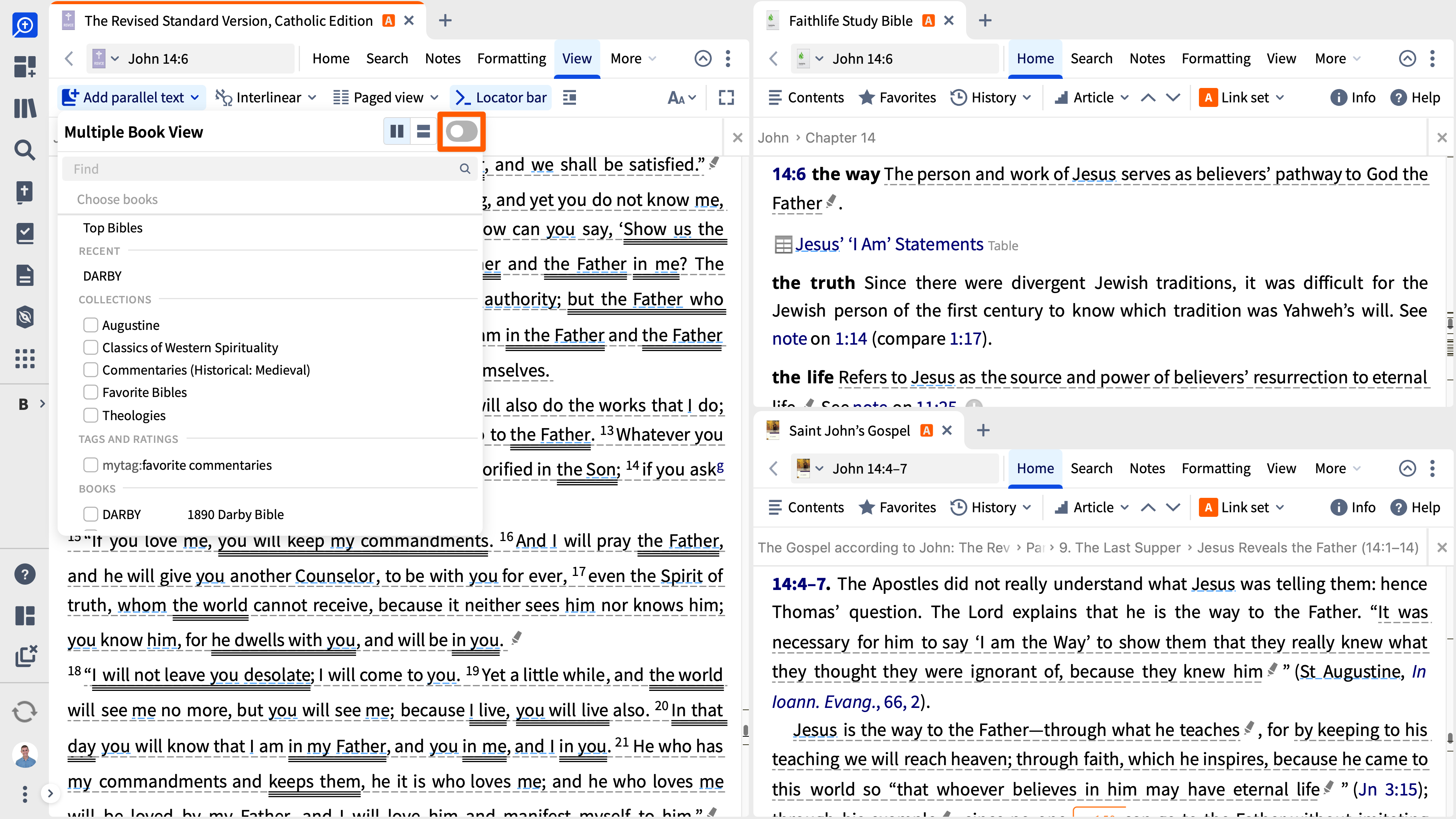1456x819 pixels.
Task: Check the Augustine collection checkbox
Action: click(x=91, y=325)
